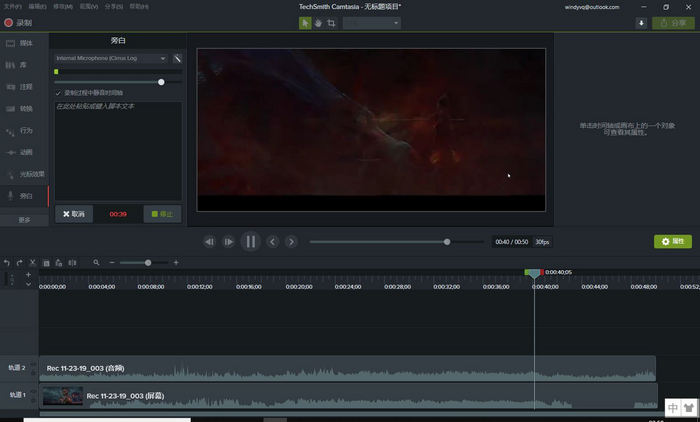The image size is (700, 422).
Task: Open the Voice Narration sidebar tab
Action: [24, 196]
